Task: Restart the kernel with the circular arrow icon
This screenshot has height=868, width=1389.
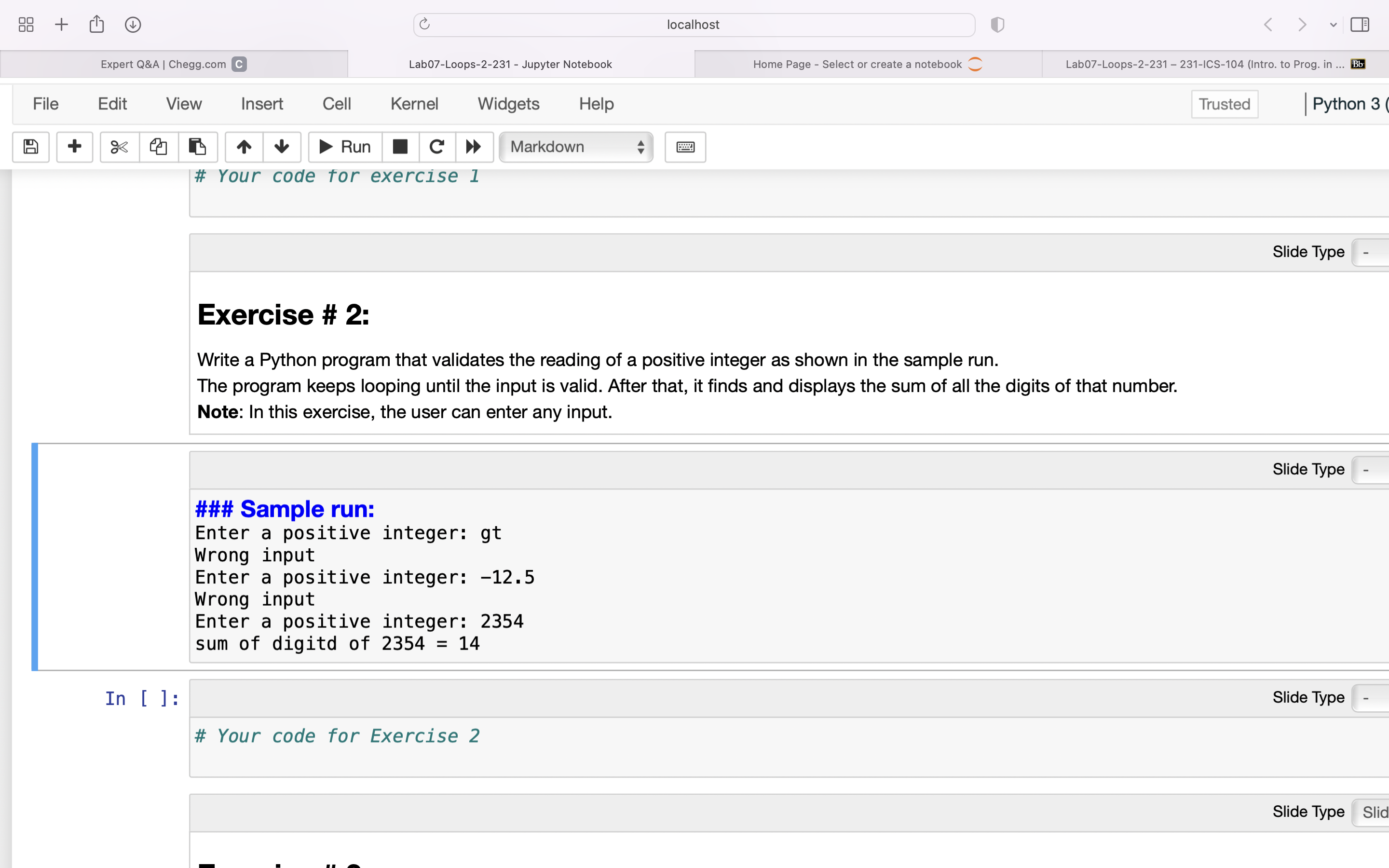Action: coord(437,147)
